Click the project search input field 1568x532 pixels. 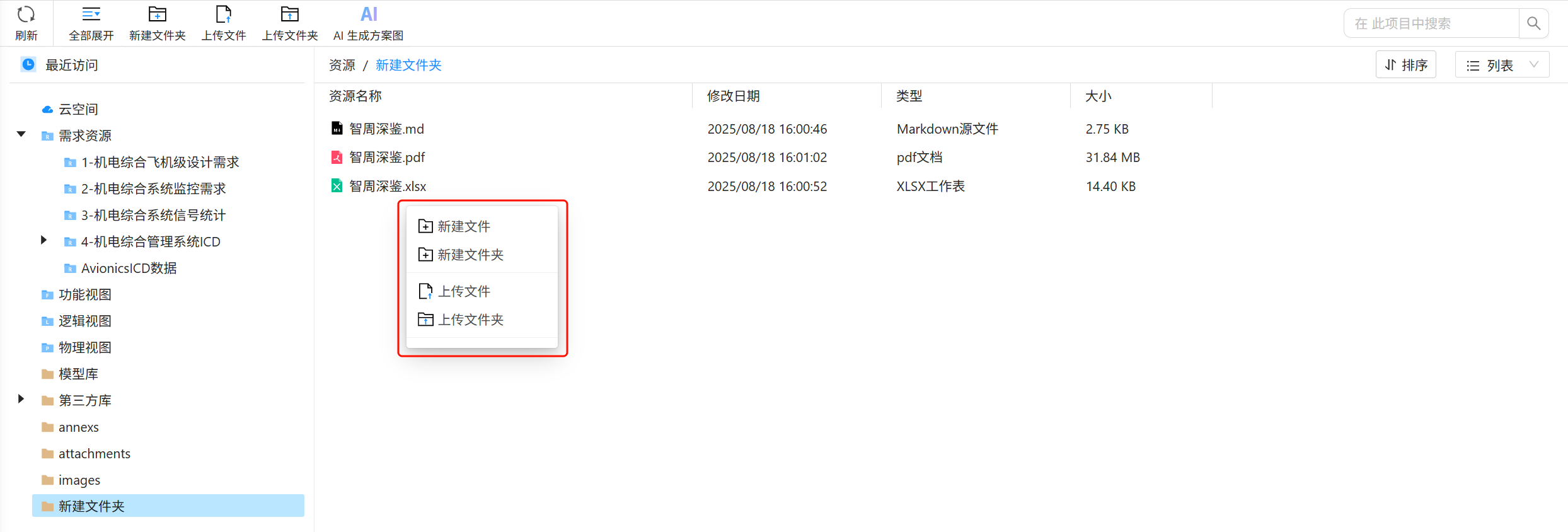click(x=1431, y=23)
